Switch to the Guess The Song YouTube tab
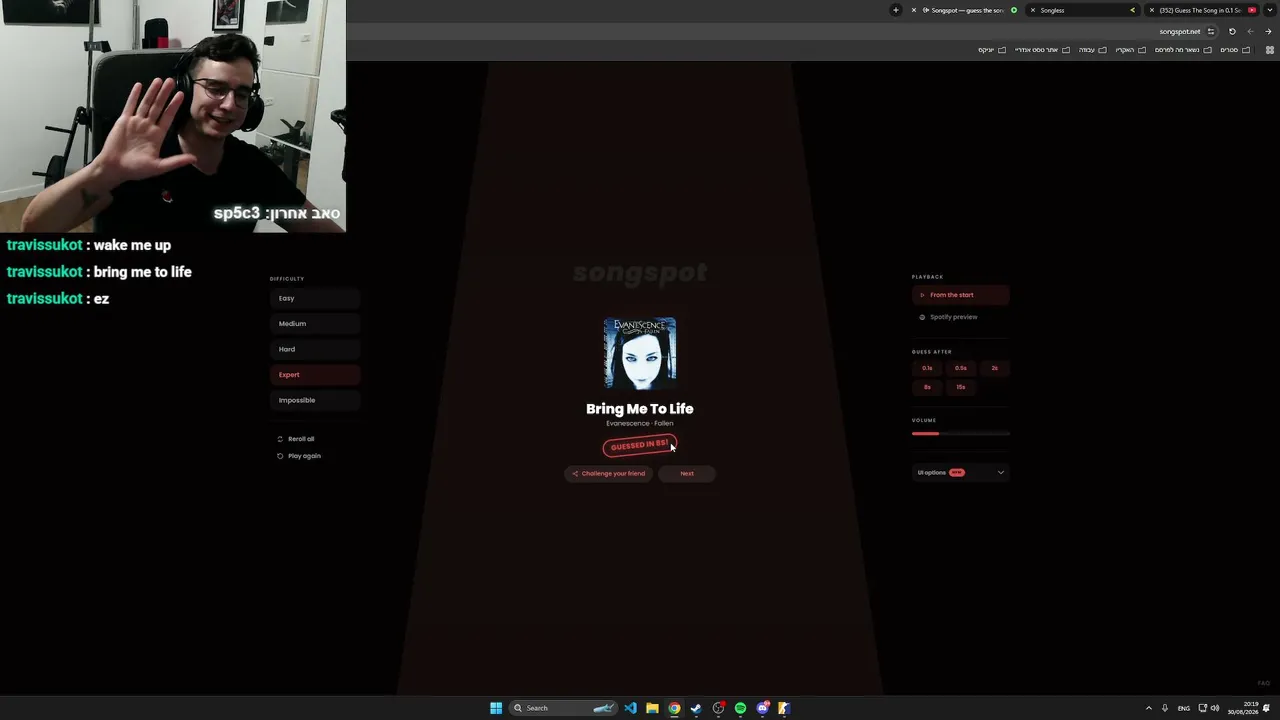The image size is (1280, 720). [x=1203, y=10]
